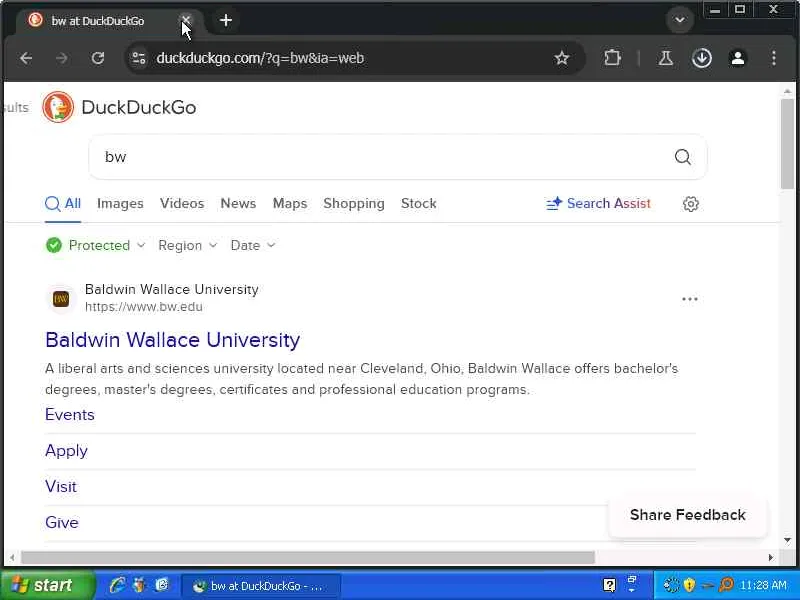Viewport: 800px width, 600px height.
Task: Open search settings gear icon
Action: (x=690, y=204)
